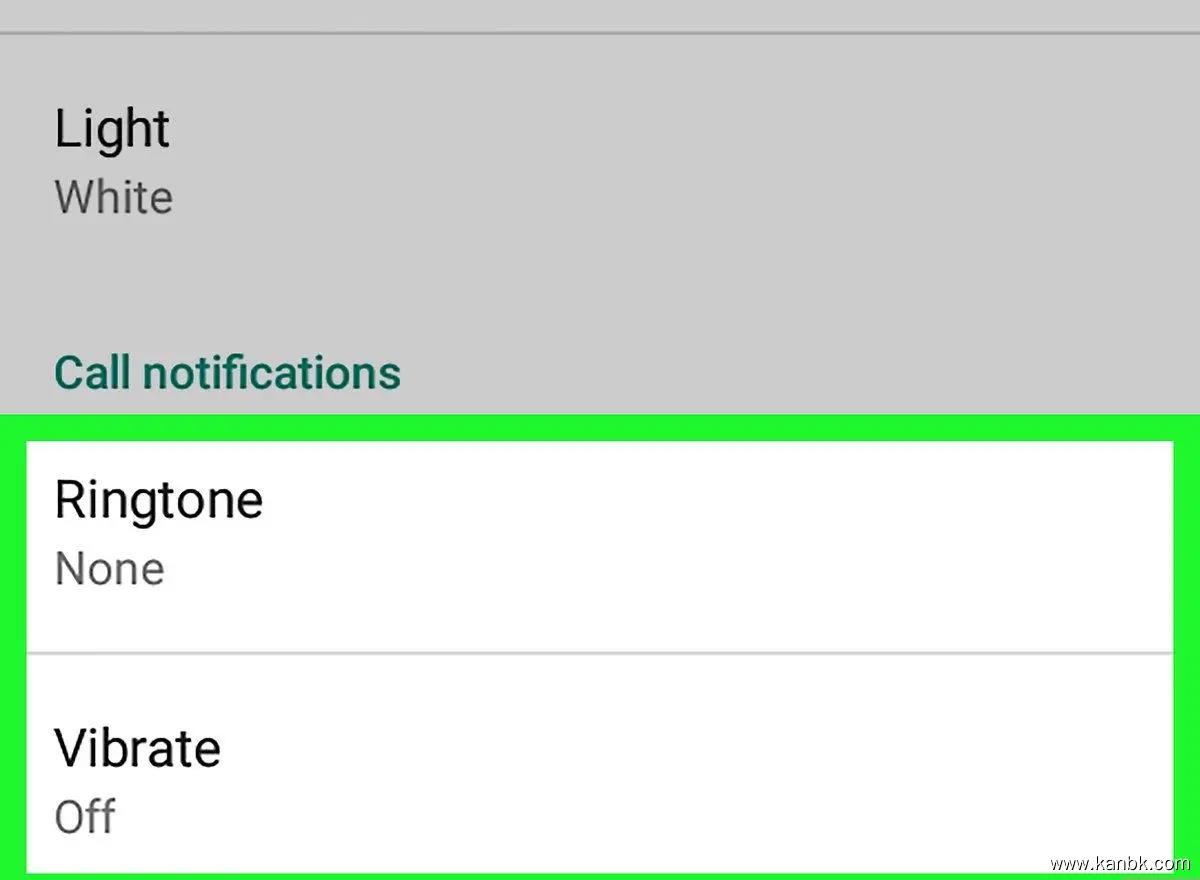The image size is (1200, 880).
Task: Click the Ringtone label text
Action: click(x=158, y=500)
